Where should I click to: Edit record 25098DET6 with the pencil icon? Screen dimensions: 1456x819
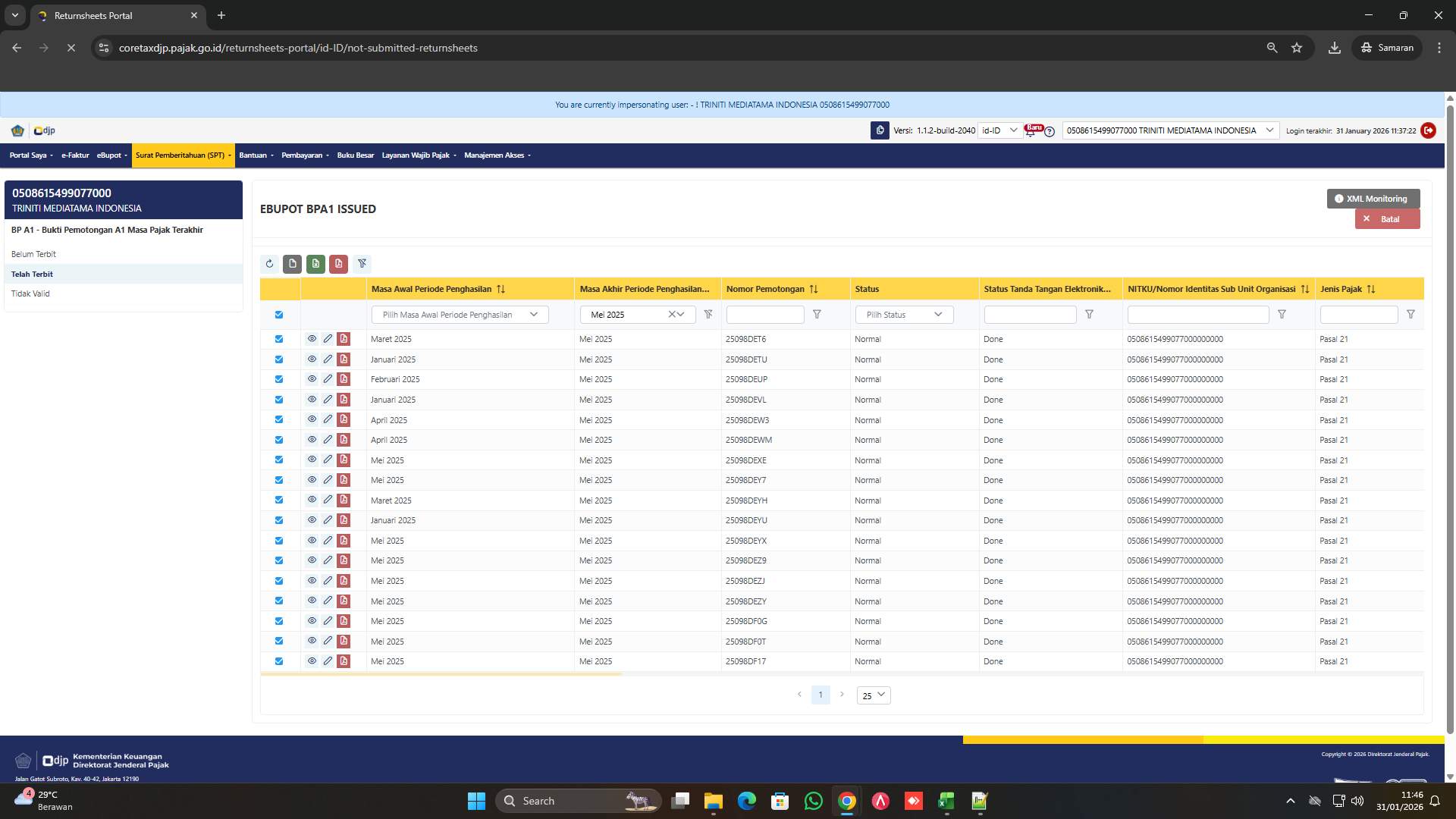[x=328, y=339]
